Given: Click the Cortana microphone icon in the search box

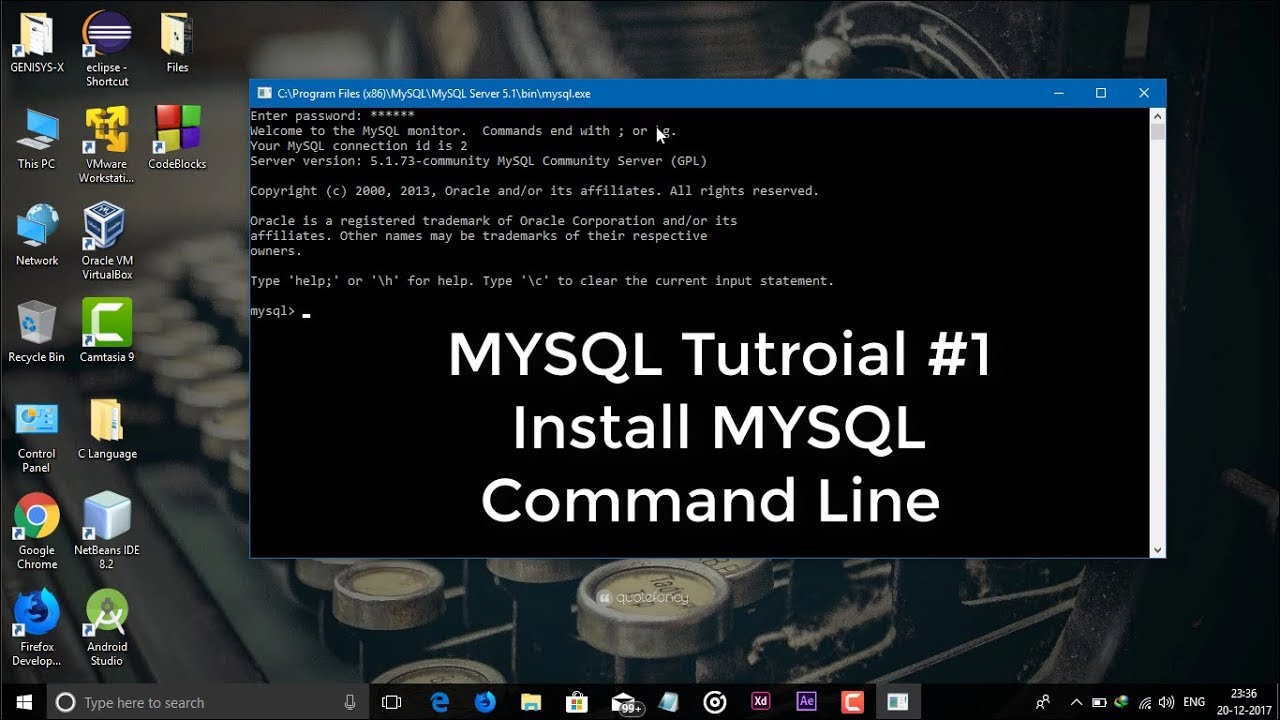Looking at the screenshot, I should tap(350, 702).
